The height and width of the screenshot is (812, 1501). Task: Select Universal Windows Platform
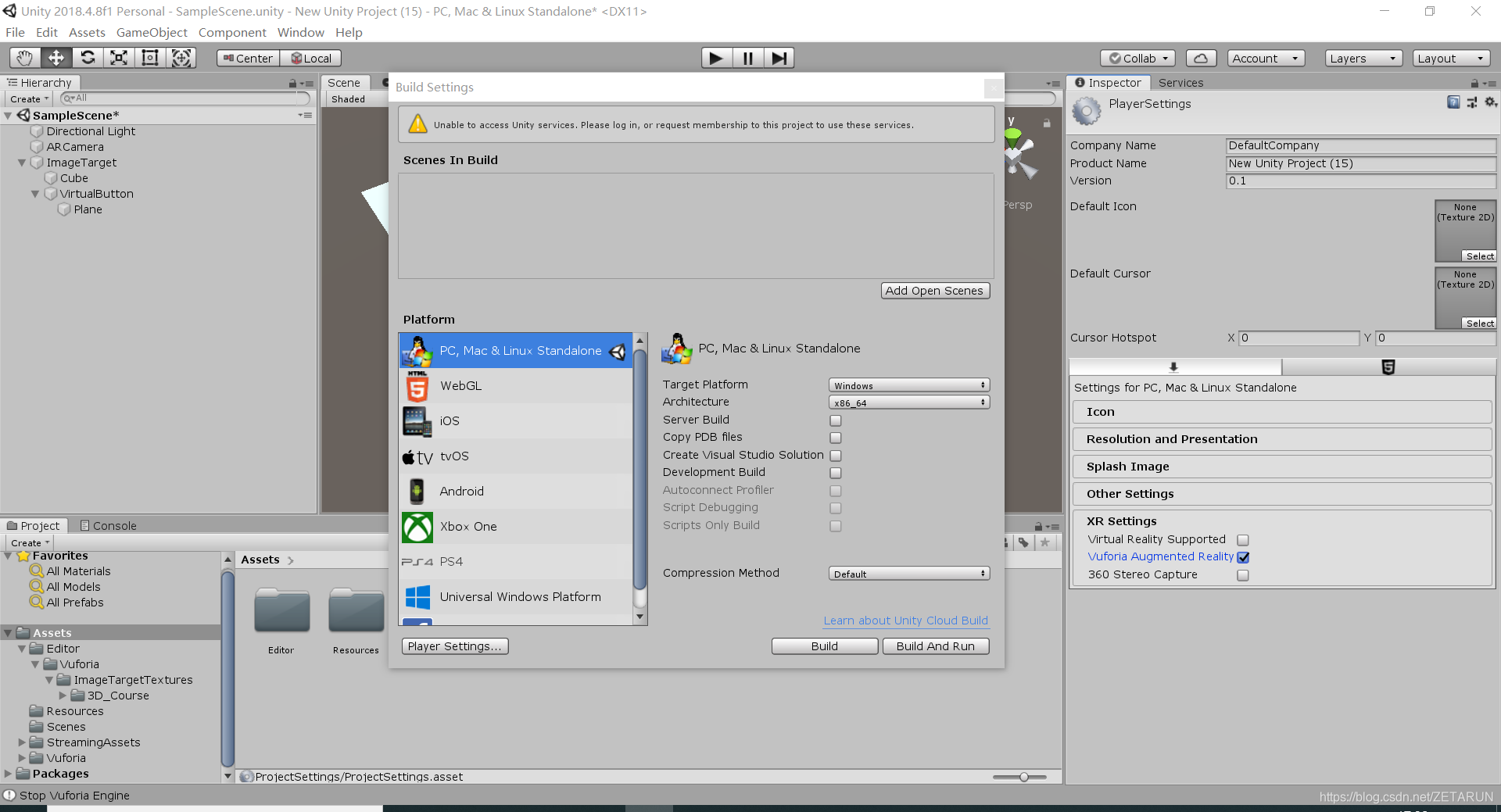tap(516, 596)
